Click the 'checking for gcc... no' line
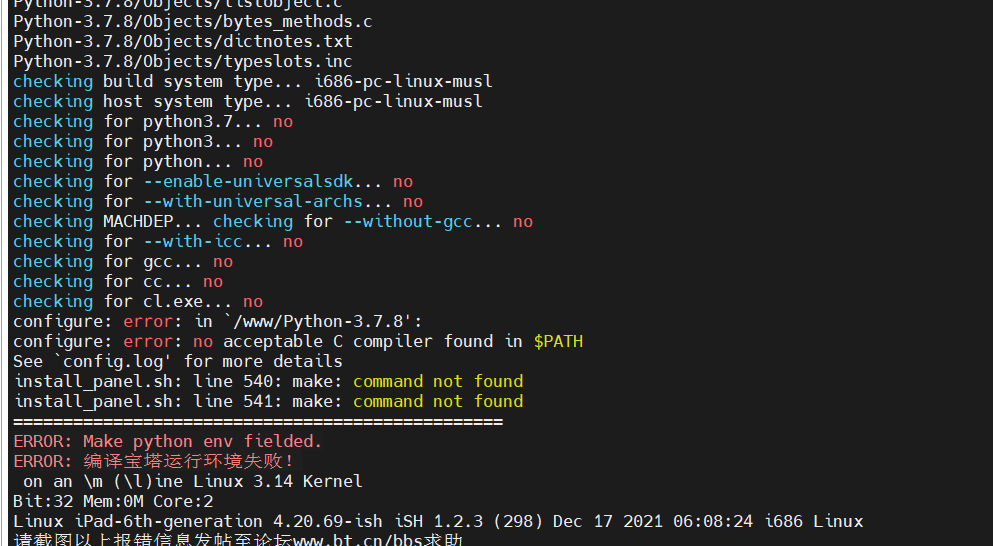The height and width of the screenshot is (546, 993). (123, 262)
